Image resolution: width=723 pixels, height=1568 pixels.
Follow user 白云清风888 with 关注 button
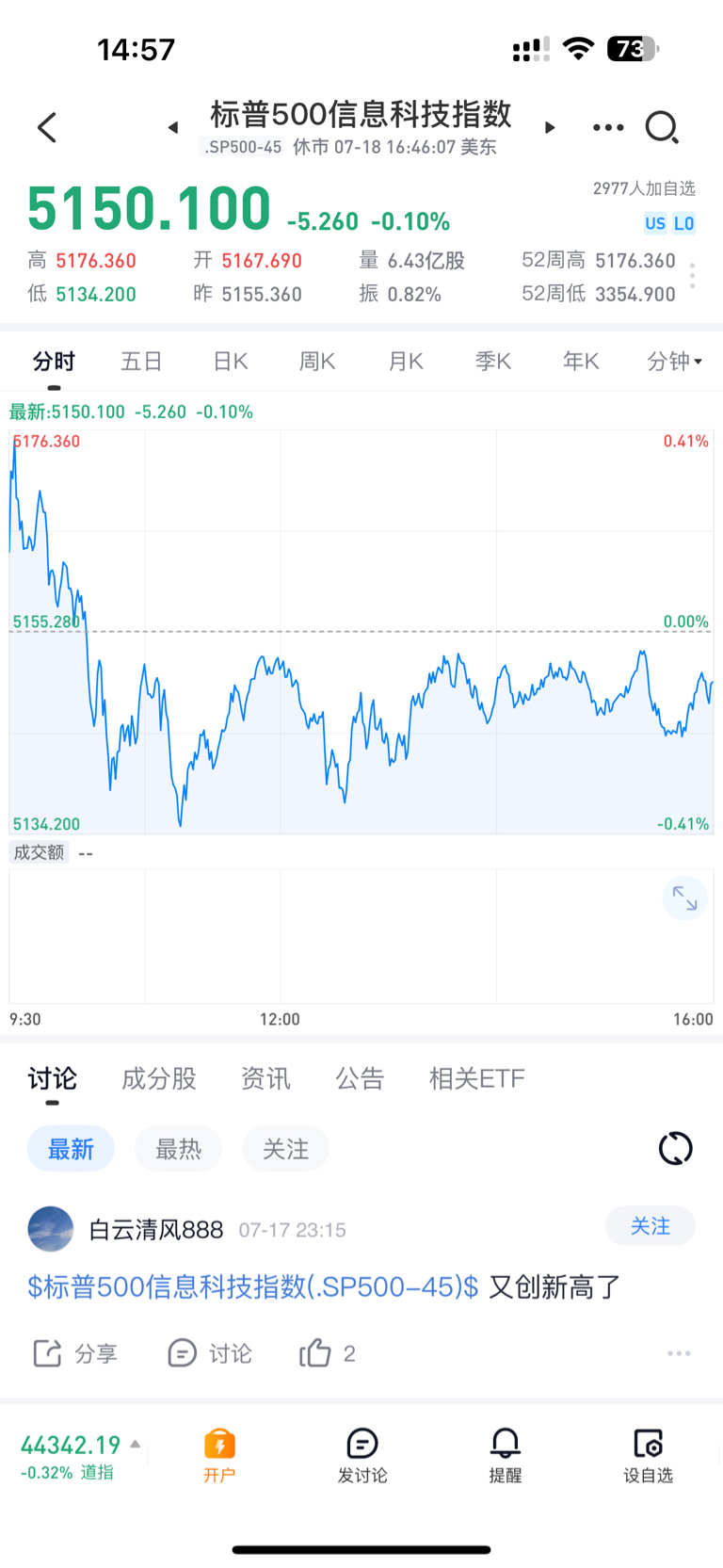650,1226
